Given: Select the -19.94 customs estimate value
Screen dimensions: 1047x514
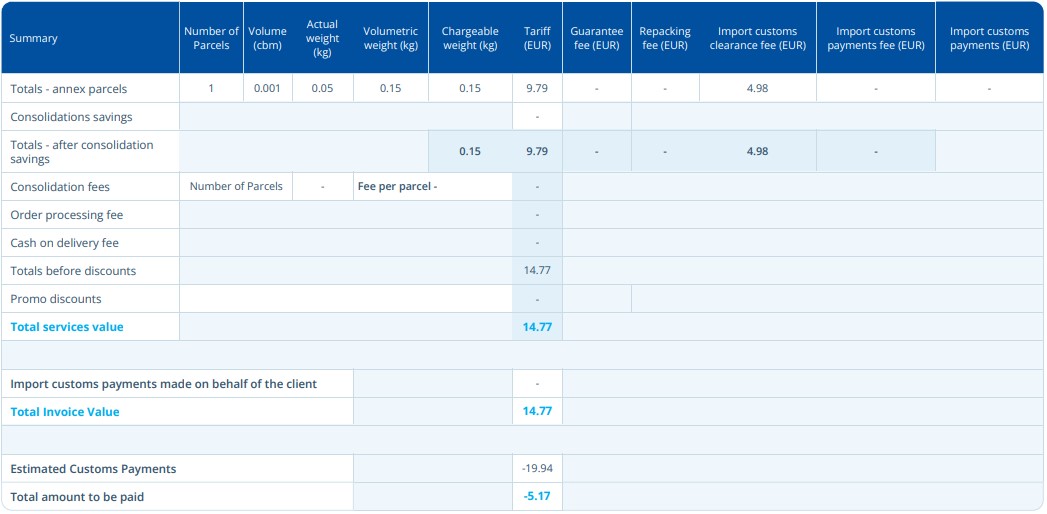Looking at the screenshot, I should pyautogui.click(x=537, y=469).
